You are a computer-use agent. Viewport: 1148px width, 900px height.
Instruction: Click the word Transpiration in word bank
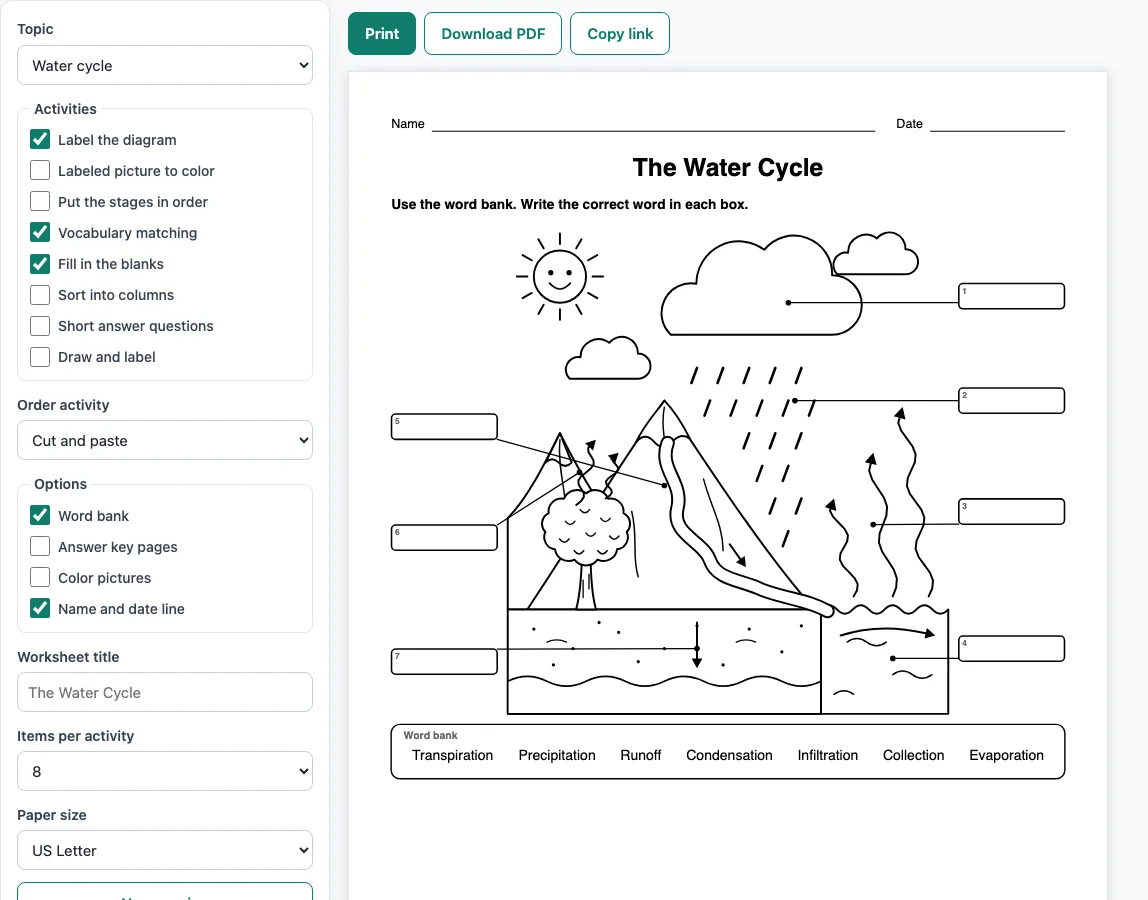pyautogui.click(x=452, y=755)
